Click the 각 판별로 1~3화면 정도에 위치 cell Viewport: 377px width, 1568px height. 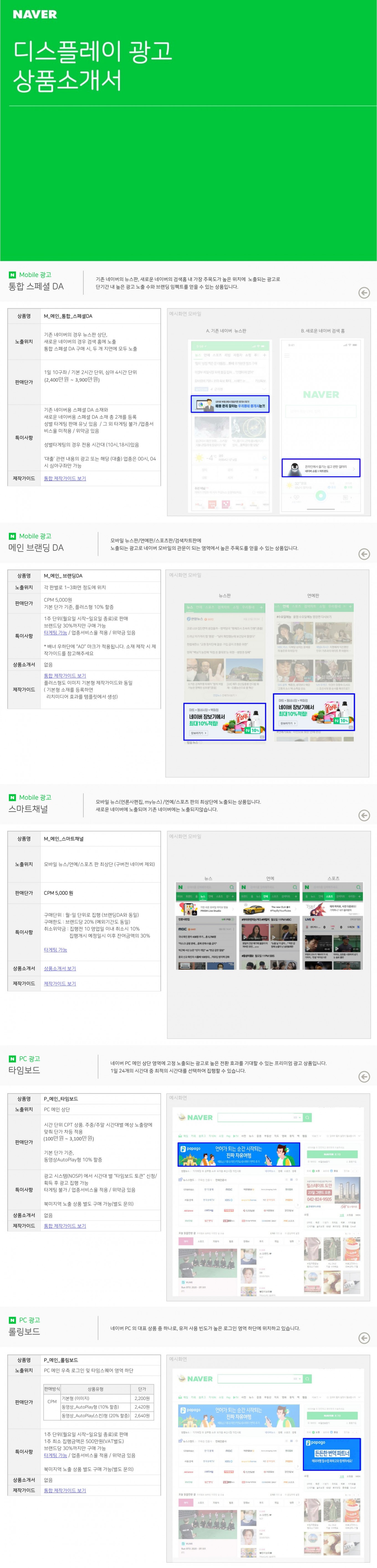[100, 587]
